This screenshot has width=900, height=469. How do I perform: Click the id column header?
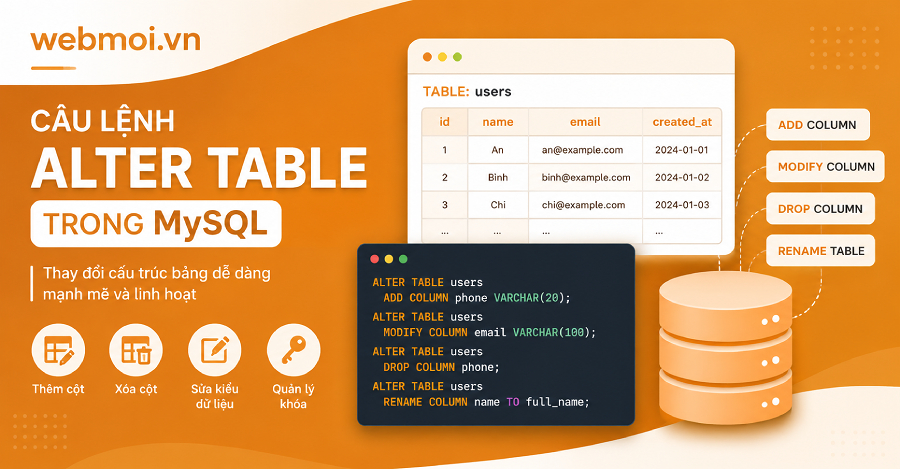pos(444,122)
